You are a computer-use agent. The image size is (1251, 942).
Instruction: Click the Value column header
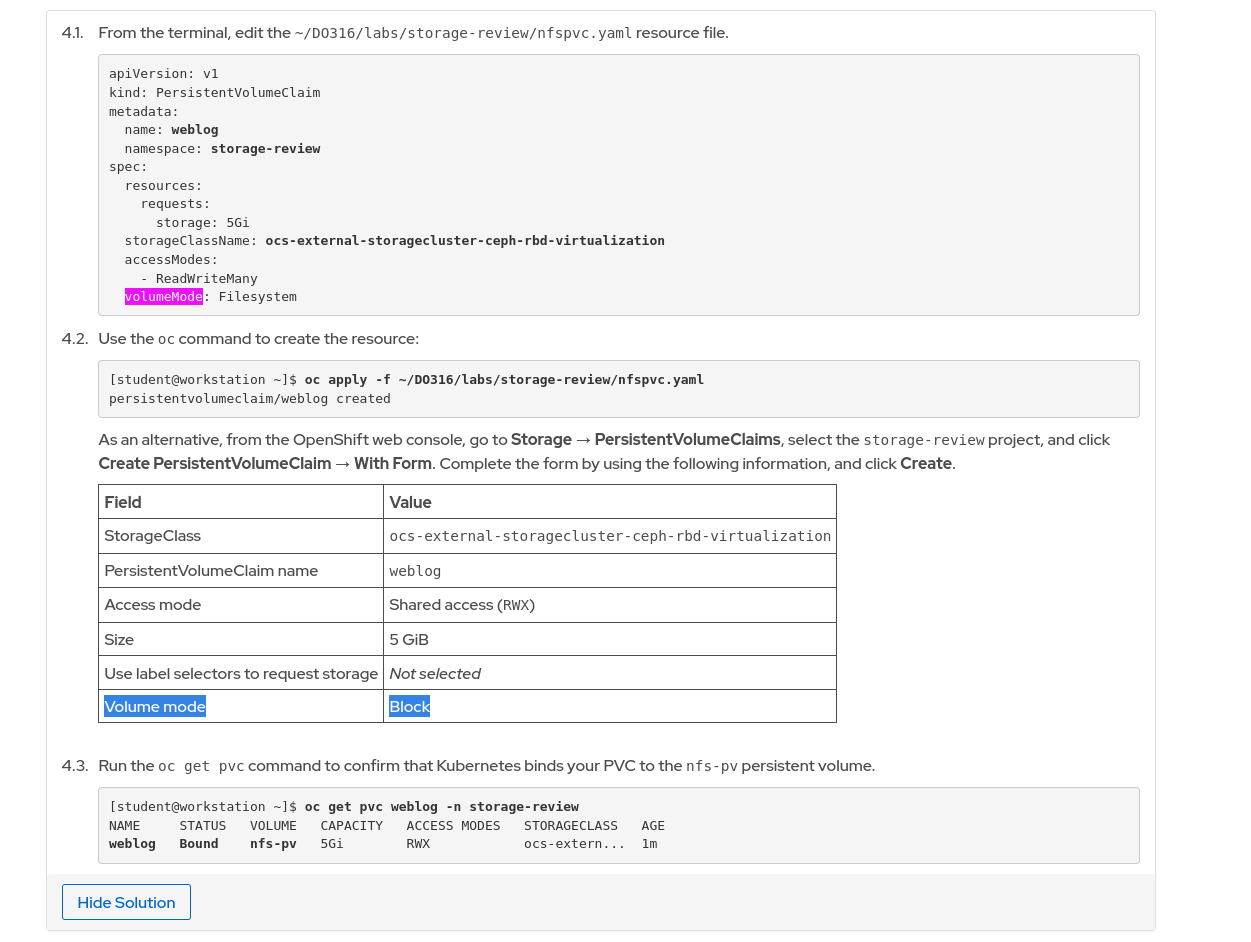pyautogui.click(x=410, y=502)
